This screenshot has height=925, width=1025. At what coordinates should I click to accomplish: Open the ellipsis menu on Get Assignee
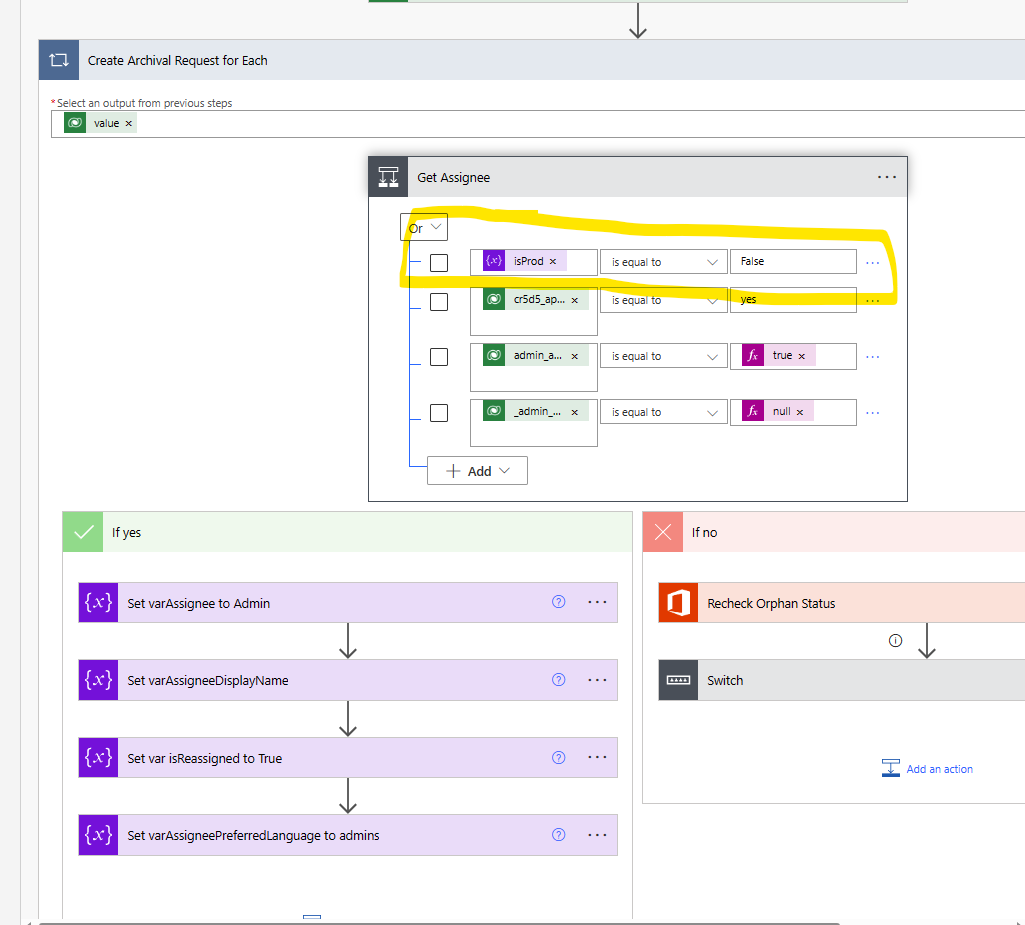click(x=886, y=176)
